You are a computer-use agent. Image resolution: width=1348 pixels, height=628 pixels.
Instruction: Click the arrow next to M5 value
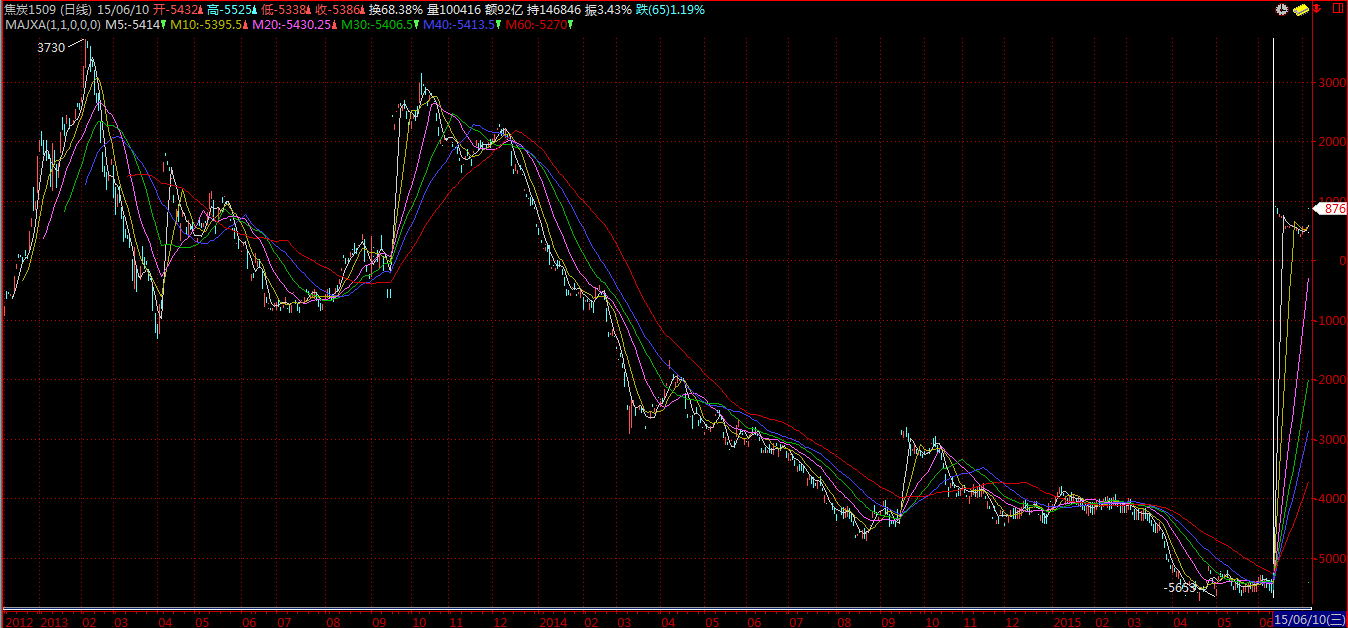(x=164, y=24)
